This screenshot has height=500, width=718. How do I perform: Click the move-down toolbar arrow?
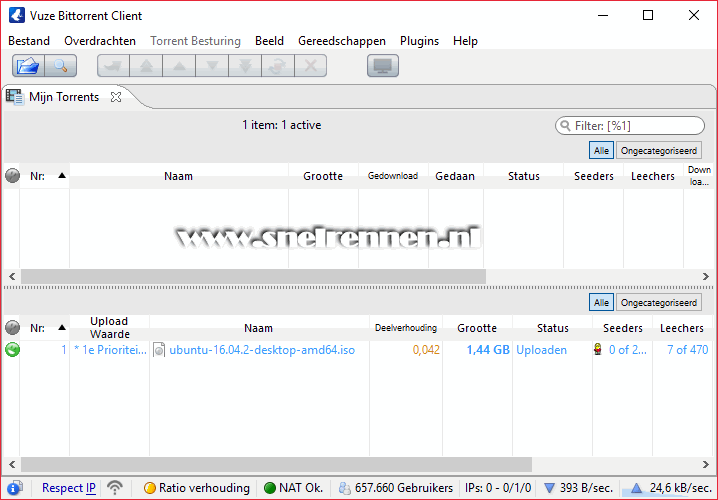pyautogui.click(x=212, y=66)
